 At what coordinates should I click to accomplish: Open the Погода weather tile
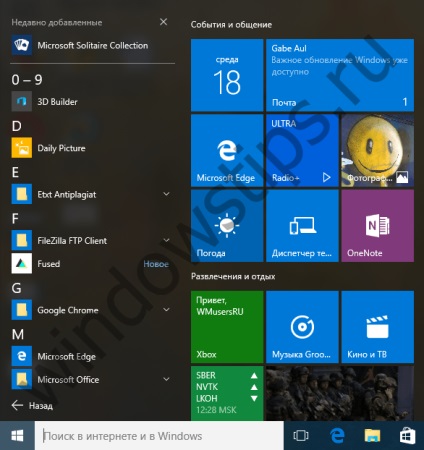227,226
